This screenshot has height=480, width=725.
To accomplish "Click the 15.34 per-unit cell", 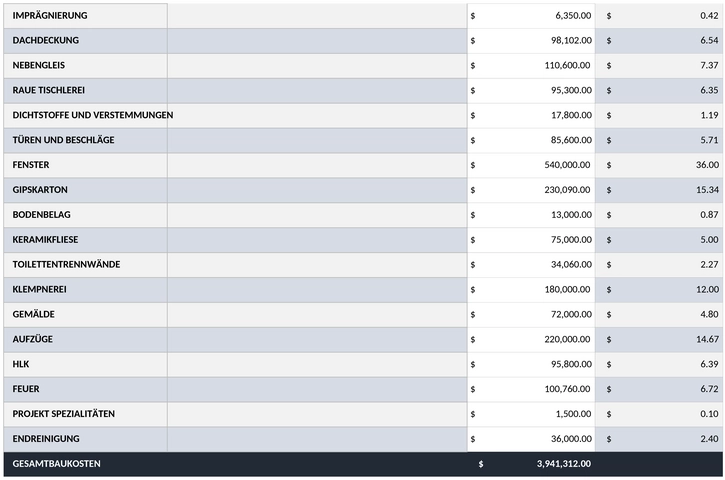I will (659, 190).
